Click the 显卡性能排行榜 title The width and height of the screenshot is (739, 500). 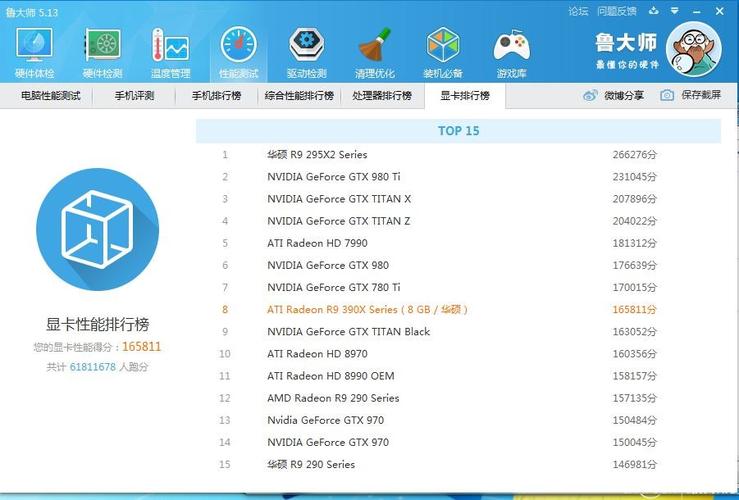point(98,324)
